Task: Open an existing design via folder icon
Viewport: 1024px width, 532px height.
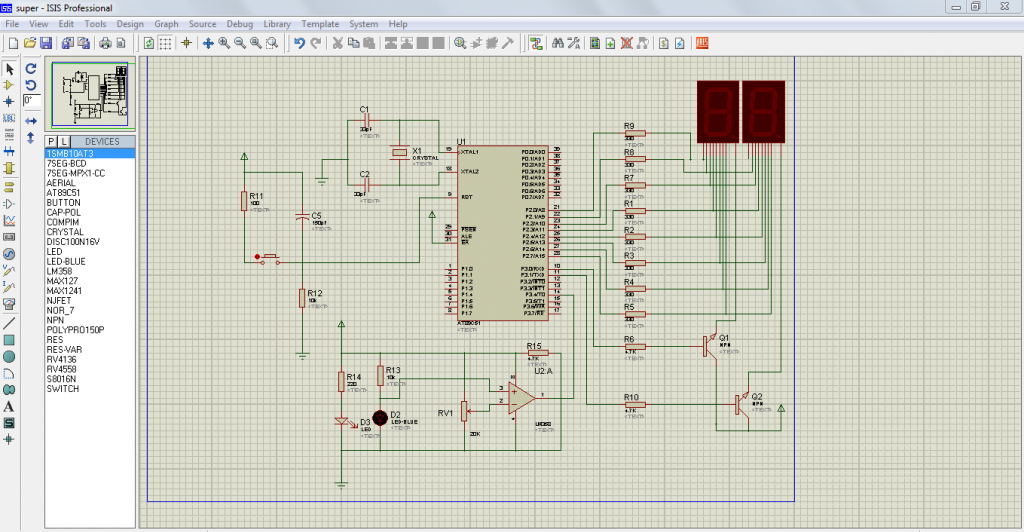Action: 29,43
